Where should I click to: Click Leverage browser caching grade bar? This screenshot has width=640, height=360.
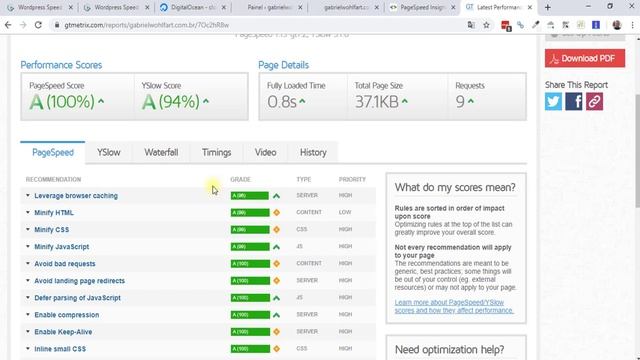pyautogui.click(x=250, y=196)
